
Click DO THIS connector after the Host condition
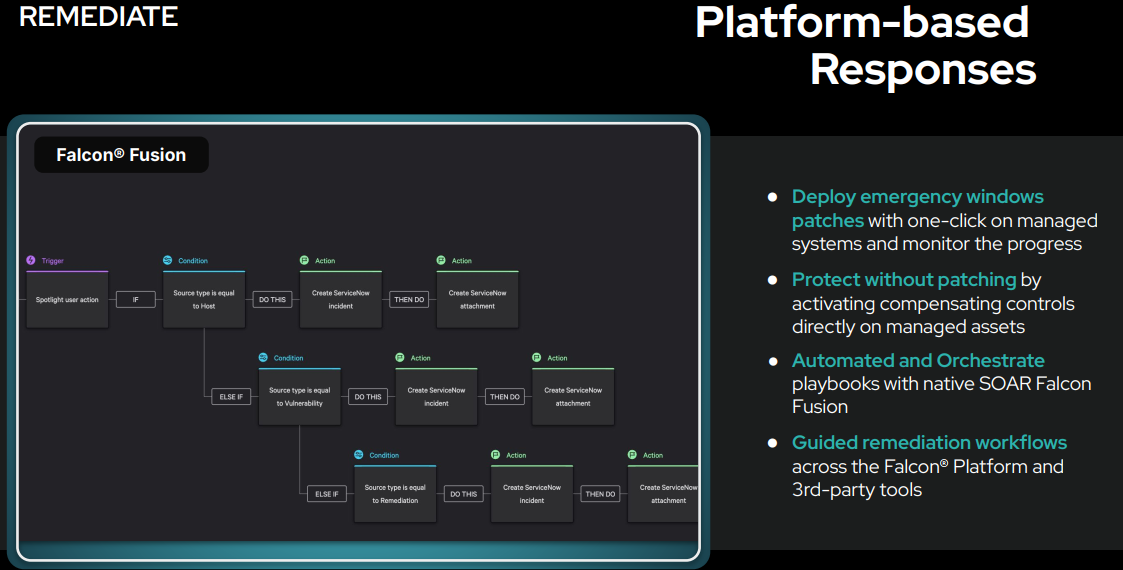tap(273, 299)
